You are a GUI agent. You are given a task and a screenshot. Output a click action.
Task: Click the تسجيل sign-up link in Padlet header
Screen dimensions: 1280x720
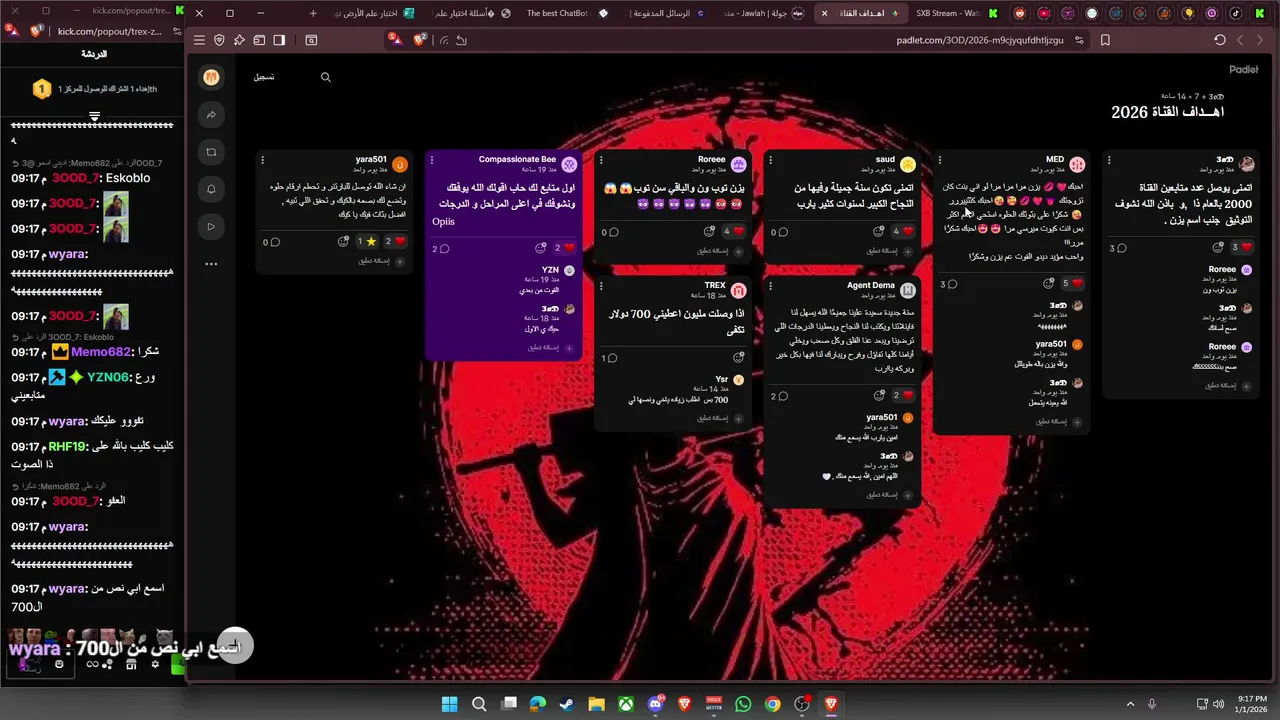pos(264,77)
